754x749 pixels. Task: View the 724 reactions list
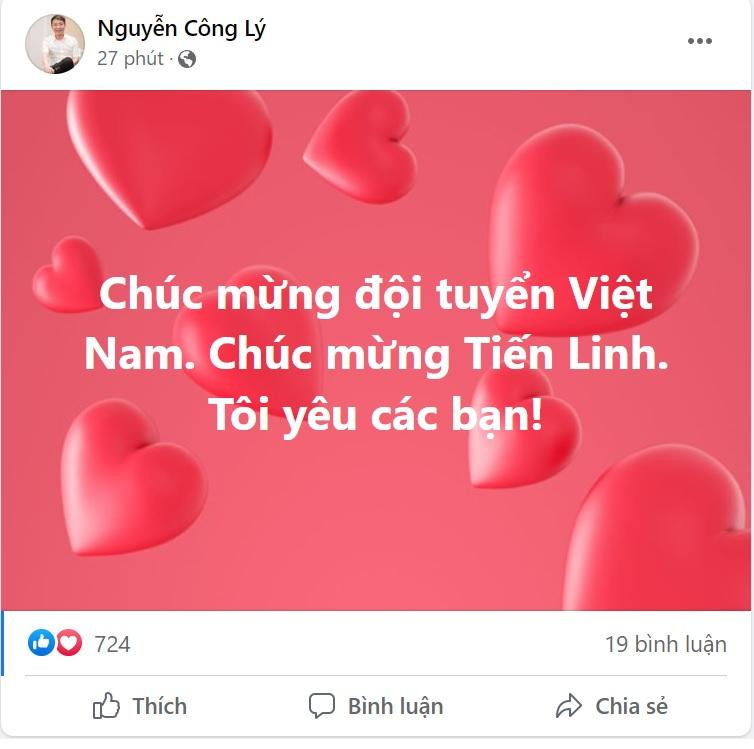(113, 644)
